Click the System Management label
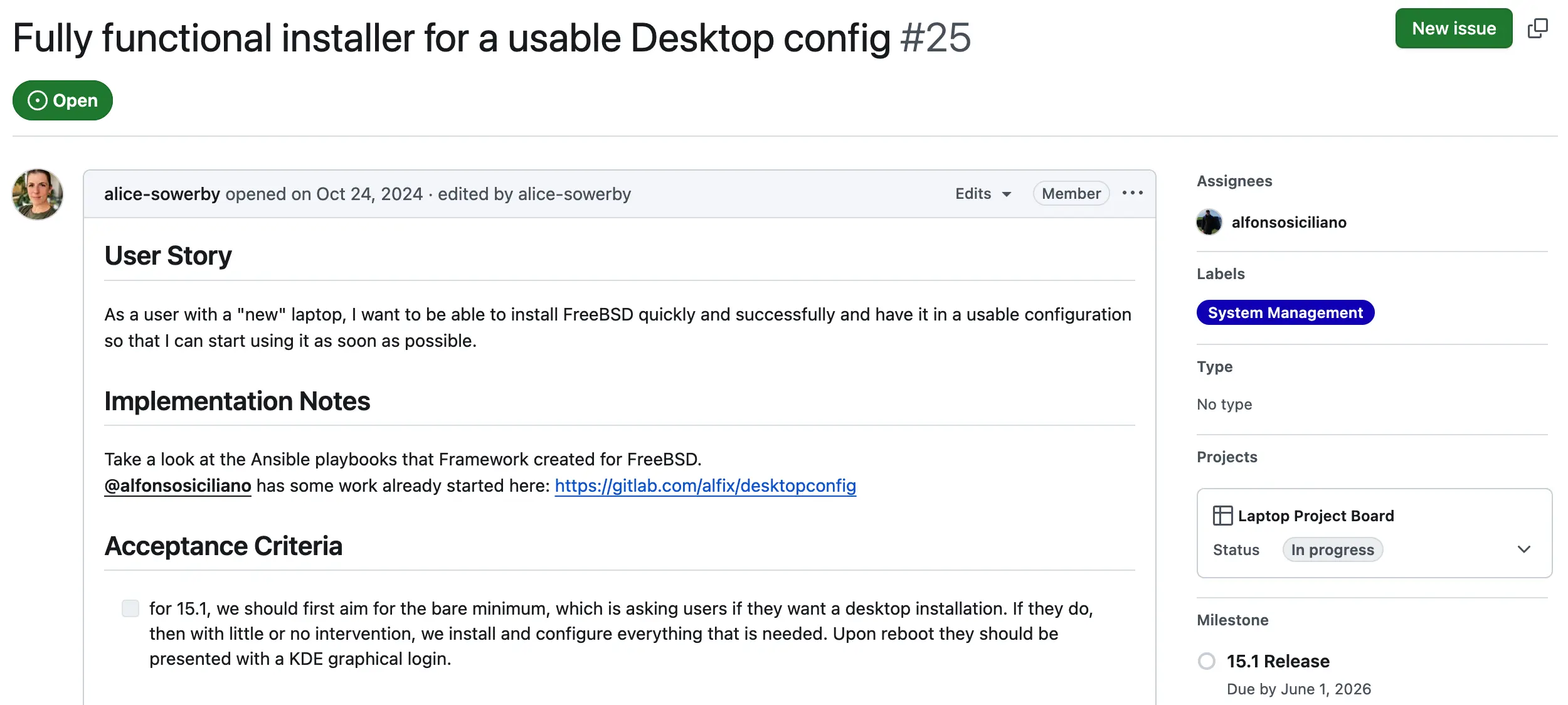Viewport: 1568px width, 705px height. 1285,312
